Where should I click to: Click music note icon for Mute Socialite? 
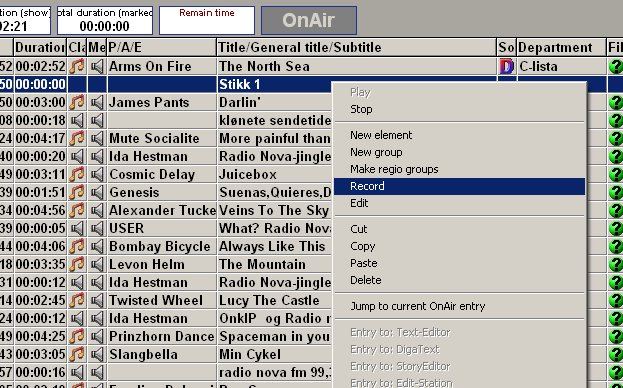77,138
